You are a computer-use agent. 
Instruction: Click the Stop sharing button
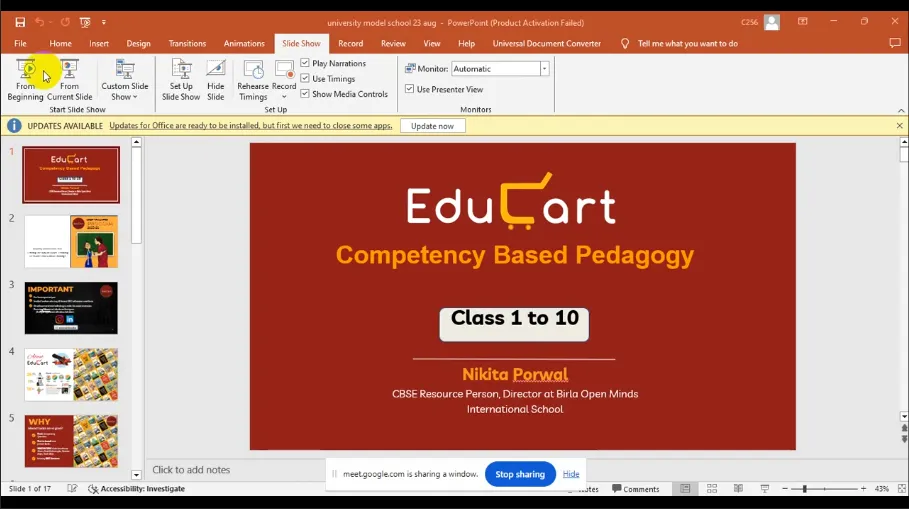(x=520, y=474)
